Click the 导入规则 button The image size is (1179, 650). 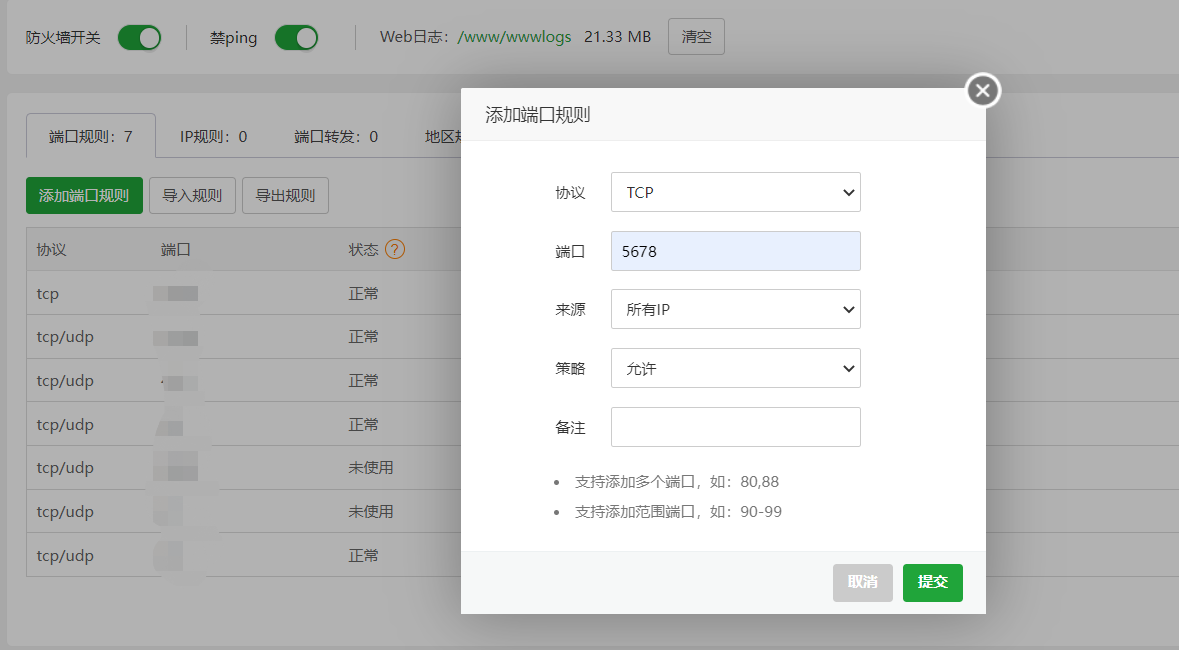click(192, 196)
